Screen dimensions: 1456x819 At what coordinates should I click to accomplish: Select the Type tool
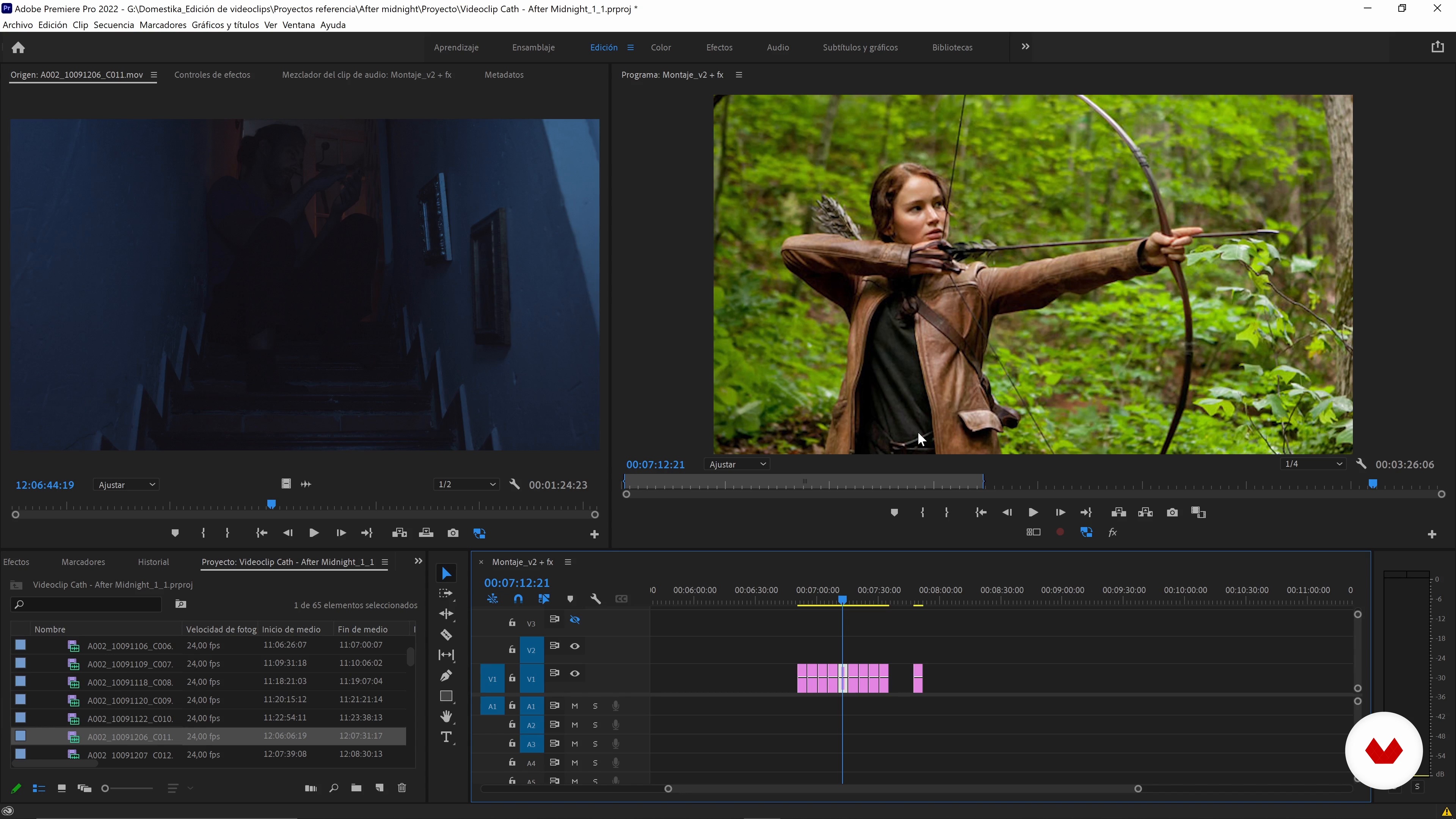point(446,737)
